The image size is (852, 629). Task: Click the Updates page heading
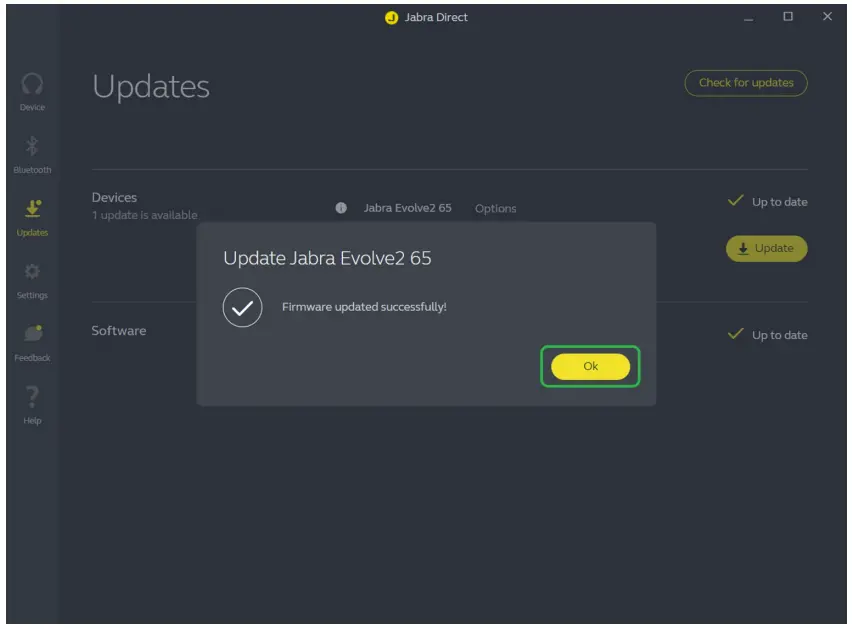tap(150, 87)
